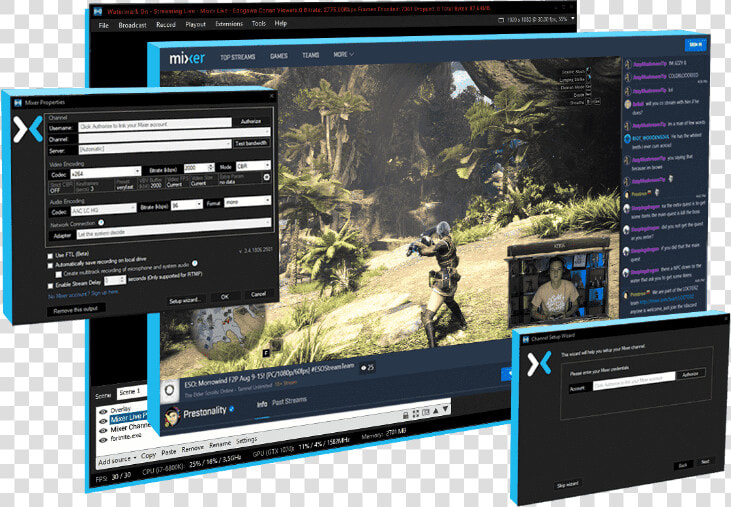
Task: Click the fit-to-screen expand icon in sources toolbar
Action: 415,413
